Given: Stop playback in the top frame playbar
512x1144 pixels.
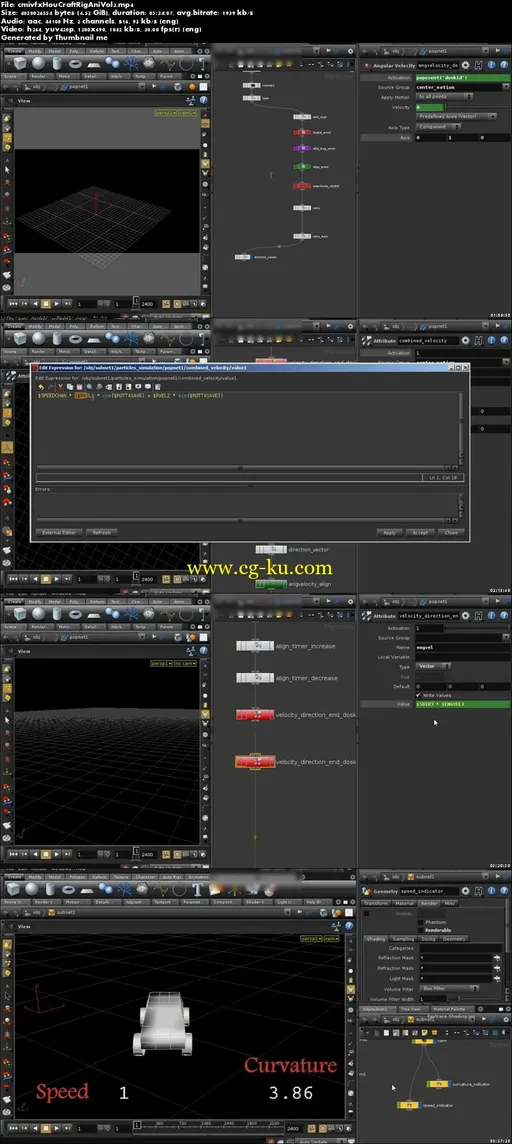Looking at the screenshot, I should coord(46,303).
